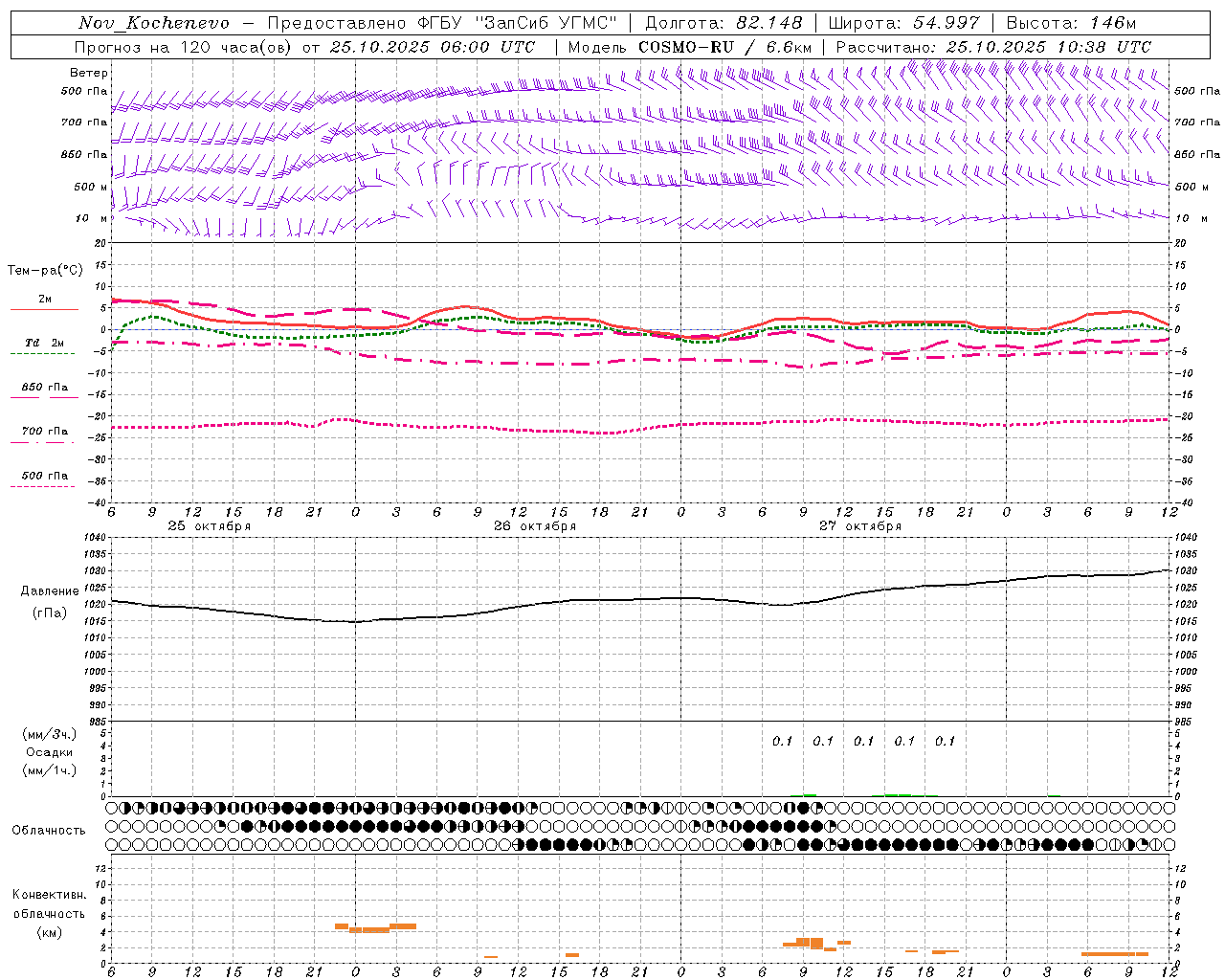Click the "700 гПа" temperature legend label

pyautogui.click(x=45, y=432)
